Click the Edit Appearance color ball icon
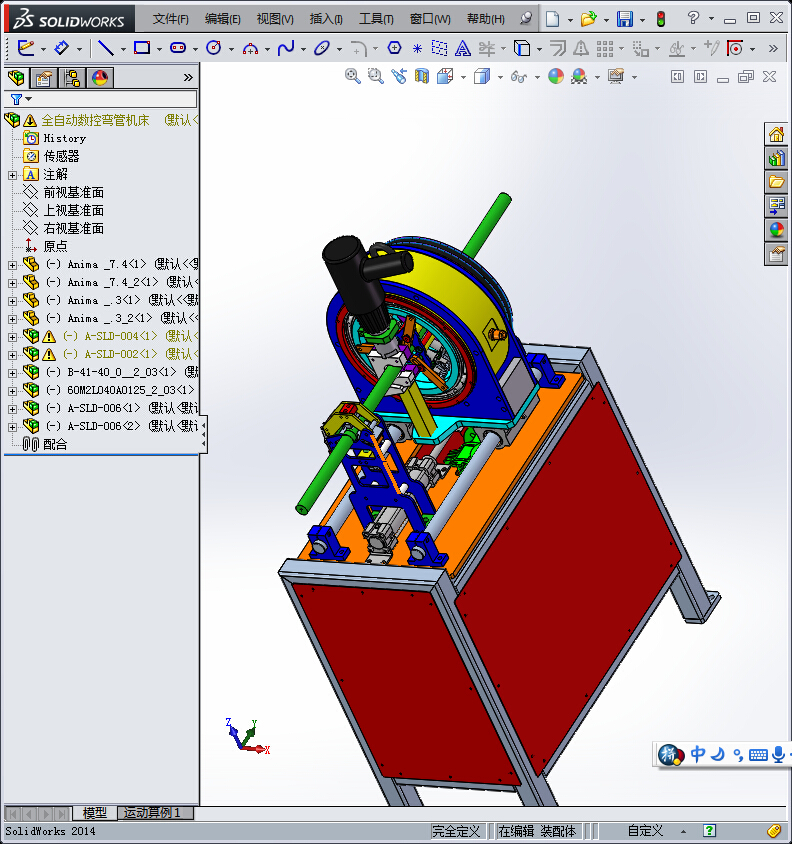This screenshot has width=792, height=844. pyautogui.click(x=556, y=76)
